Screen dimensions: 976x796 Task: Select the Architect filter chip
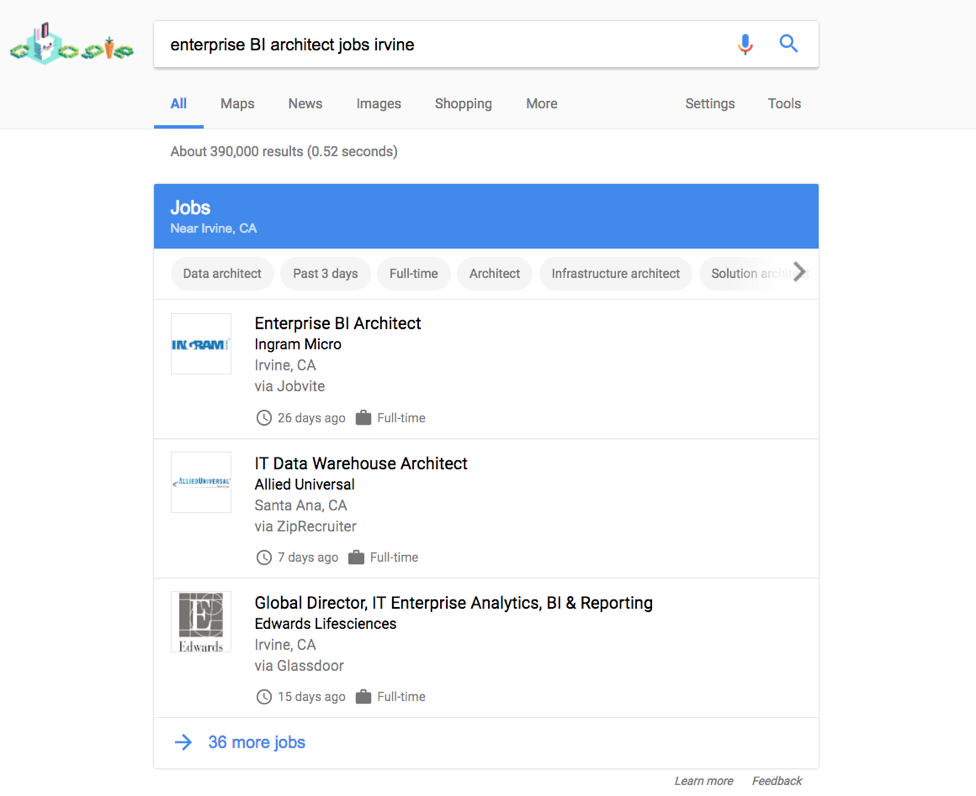[495, 274]
